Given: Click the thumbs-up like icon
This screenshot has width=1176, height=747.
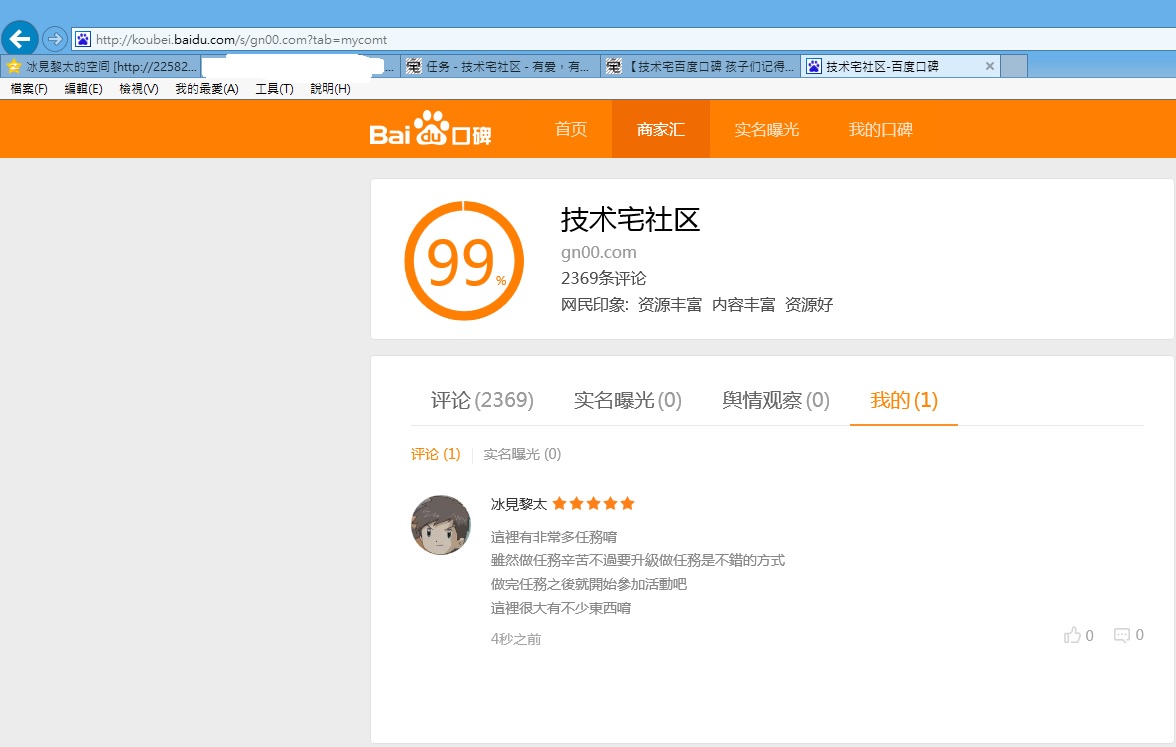Looking at the screenshot, I should [x=1073, y=635].
